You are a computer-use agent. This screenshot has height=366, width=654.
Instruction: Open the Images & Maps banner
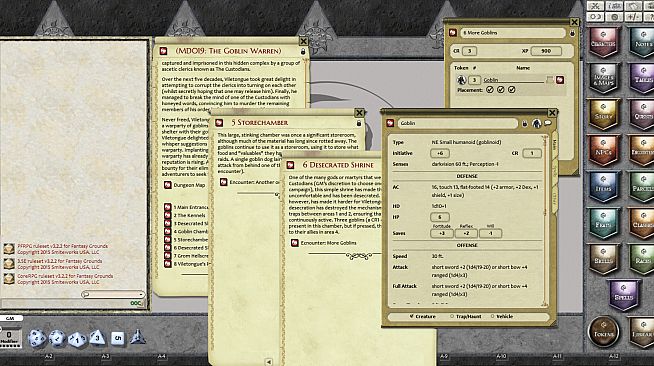pos(603,78)
